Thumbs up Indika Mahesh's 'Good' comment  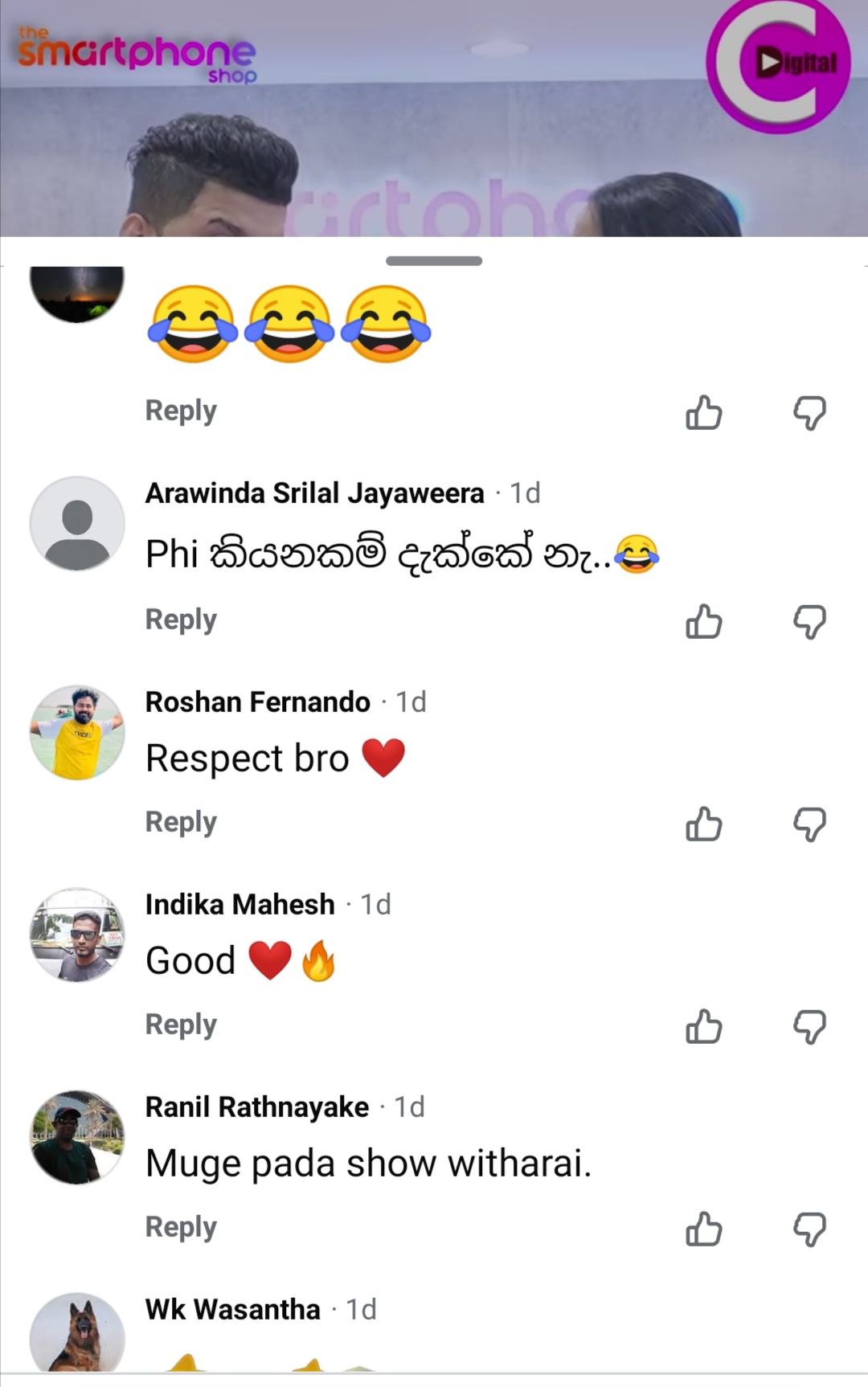tap(704, 1026)
